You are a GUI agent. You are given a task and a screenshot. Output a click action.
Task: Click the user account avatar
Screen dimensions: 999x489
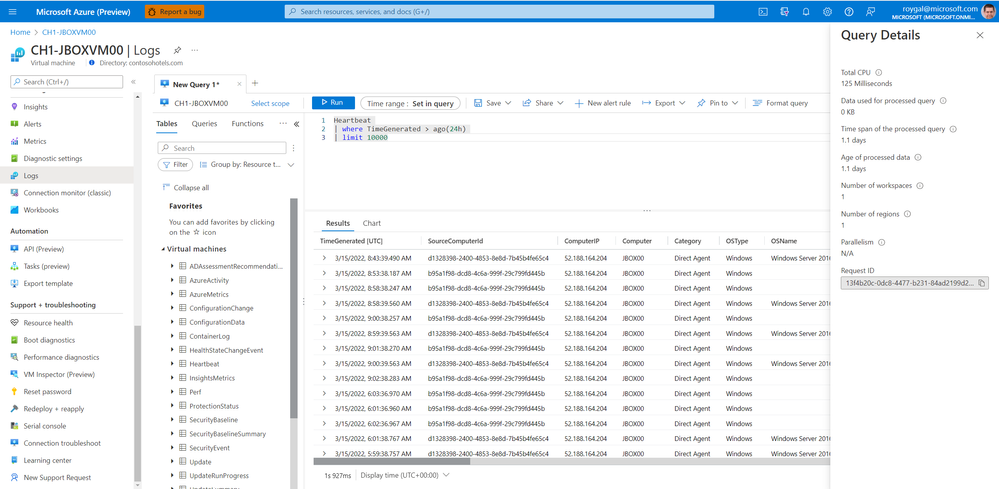coord(988,11)
